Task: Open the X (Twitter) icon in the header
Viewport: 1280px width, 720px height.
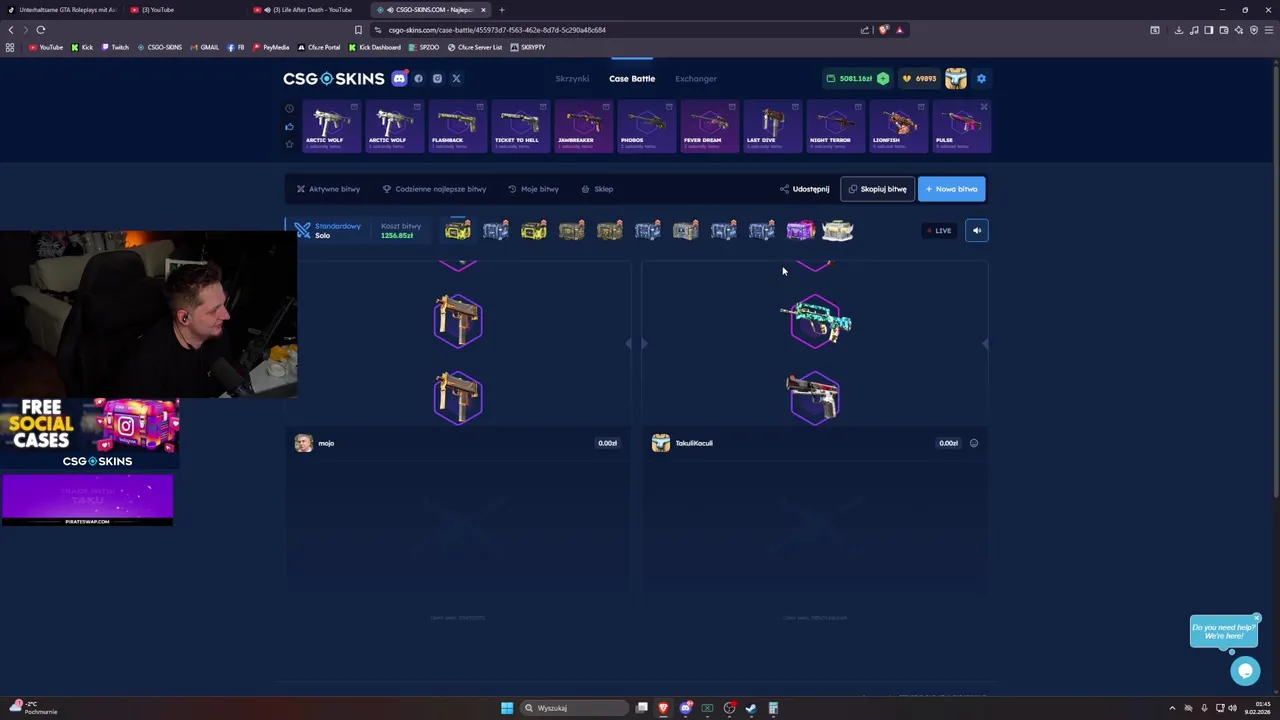Action: point(456,78)
